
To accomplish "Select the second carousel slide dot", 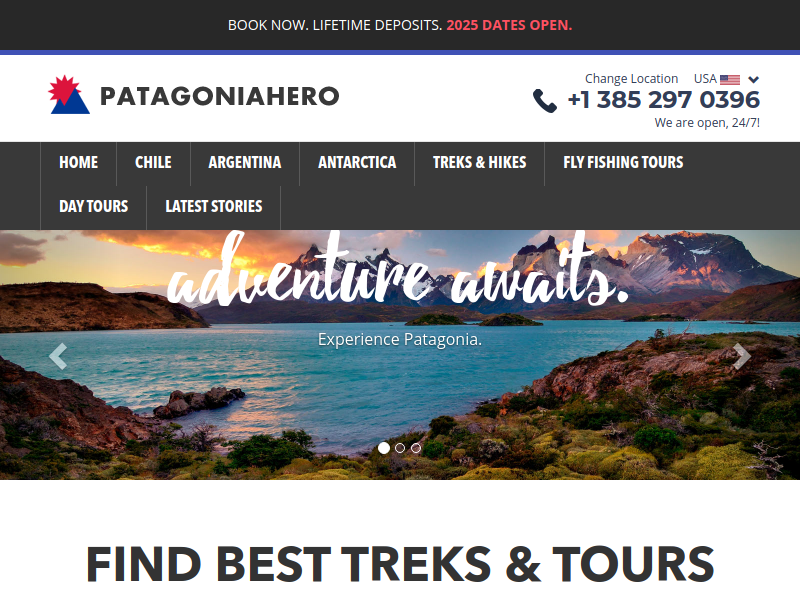I will tap(400, 448).
